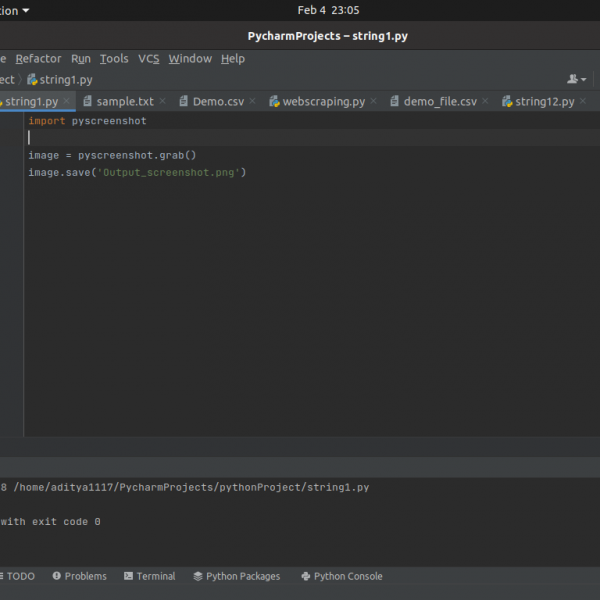Open the Window menu

point(190,59)
